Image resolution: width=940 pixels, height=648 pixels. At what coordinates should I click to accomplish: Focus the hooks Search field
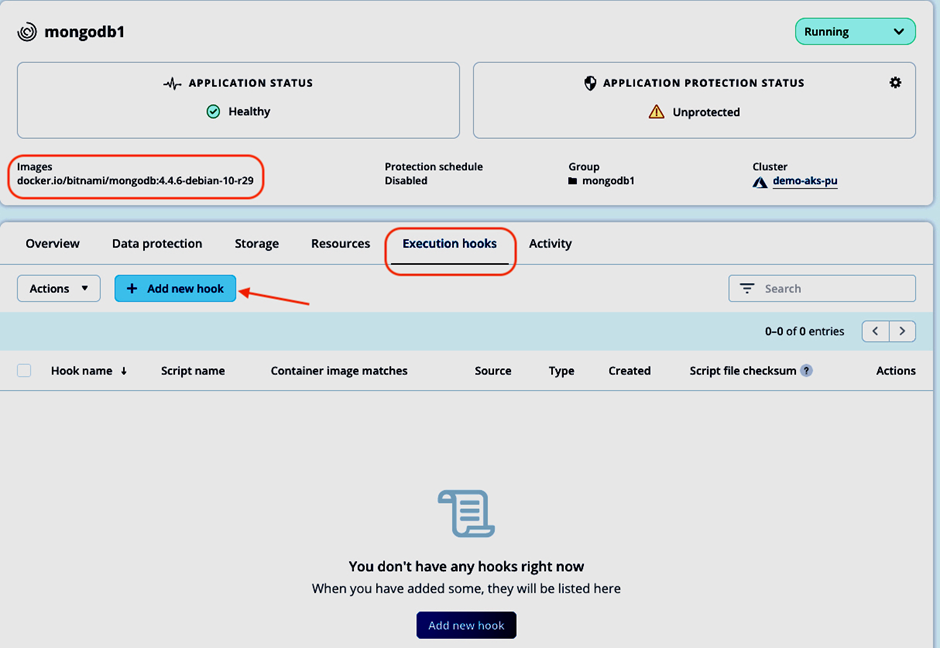(822, 288)
